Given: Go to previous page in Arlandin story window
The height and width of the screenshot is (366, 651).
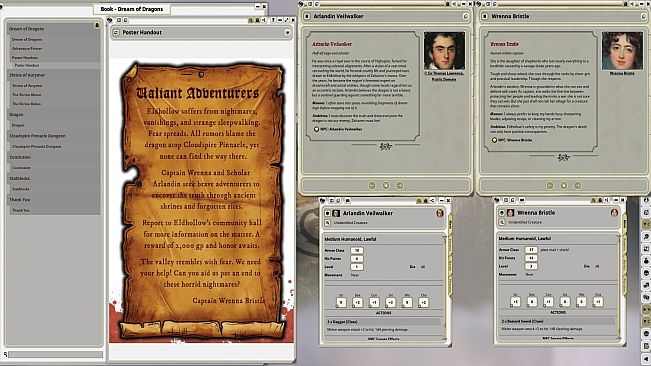Looking at the screenshot, I should [372, 185].
